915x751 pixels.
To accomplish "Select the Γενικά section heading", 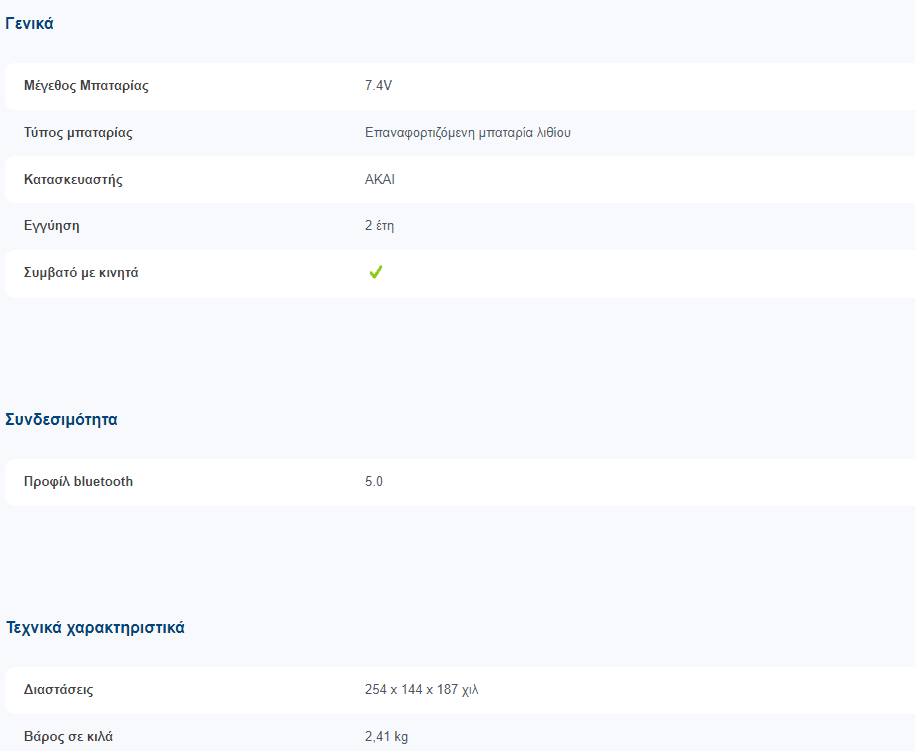I will pos(29,23).
